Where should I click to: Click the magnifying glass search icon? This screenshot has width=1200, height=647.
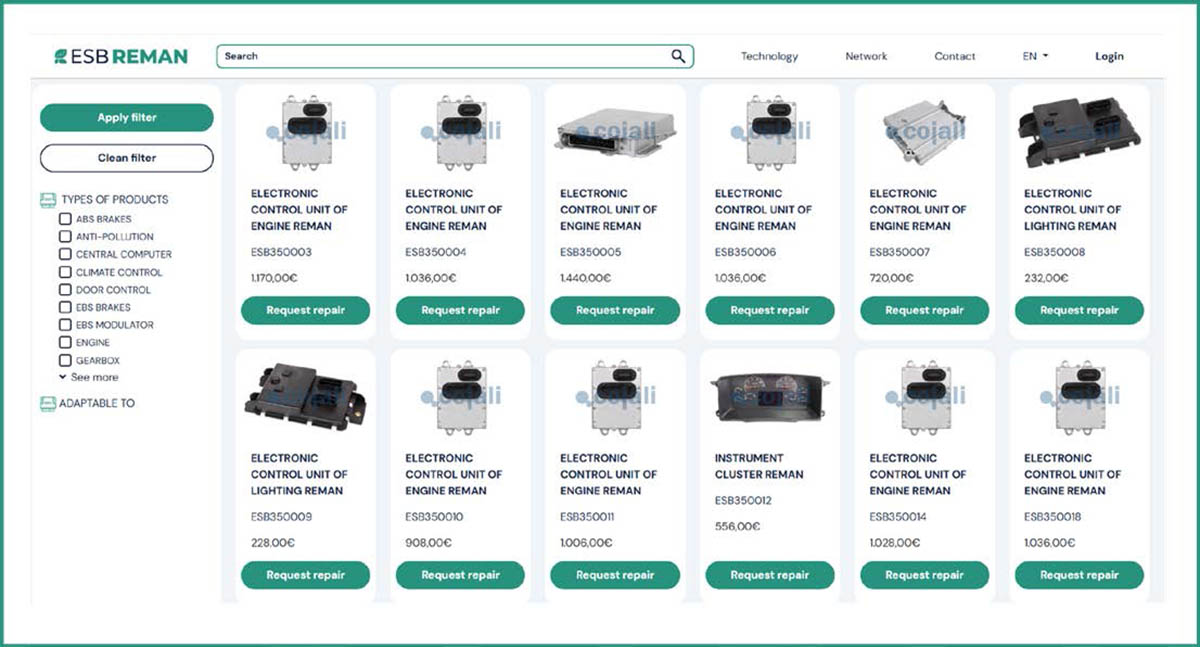(678, 56)
